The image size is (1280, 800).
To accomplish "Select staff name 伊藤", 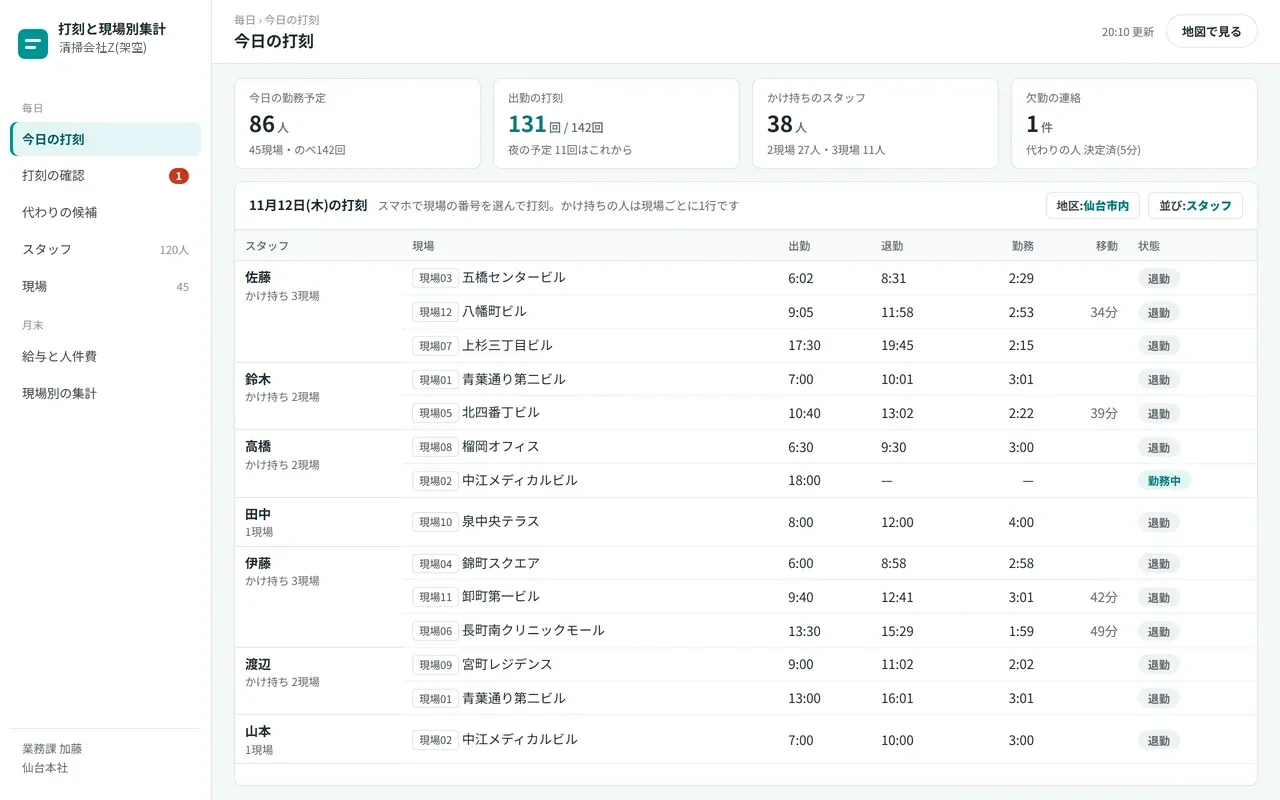I will pyautogui.click(x=258, y=563).
